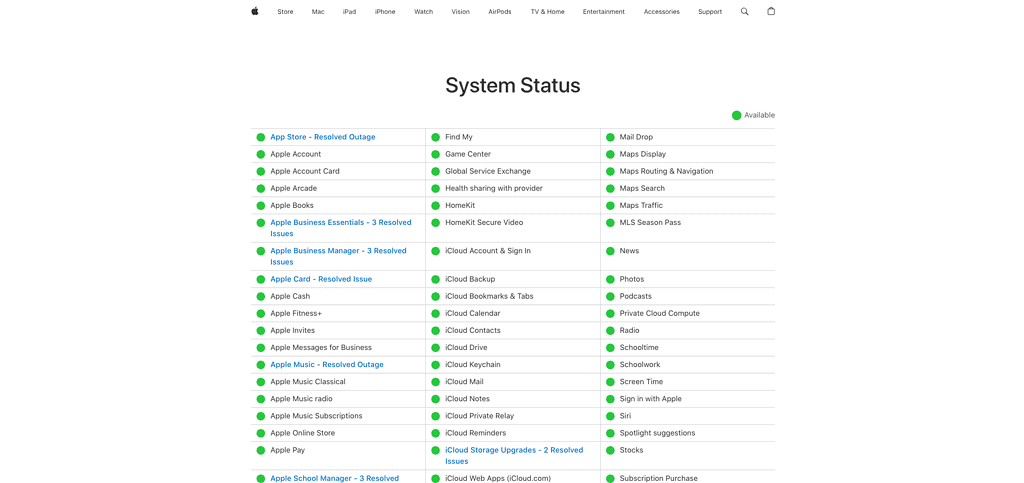Click green dot beside Apple Pay

pos(261,450)
